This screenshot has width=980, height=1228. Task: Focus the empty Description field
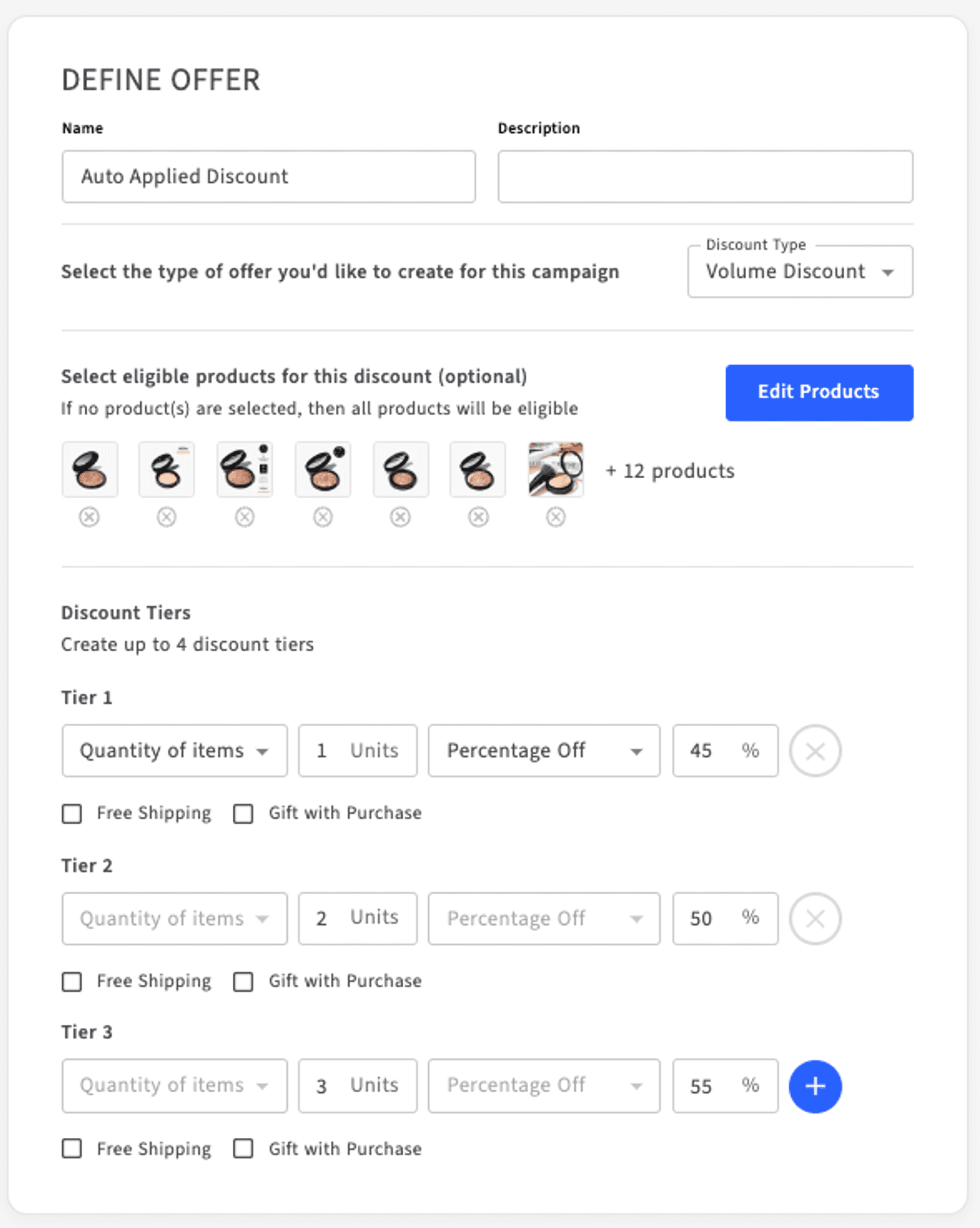(705, 176)
